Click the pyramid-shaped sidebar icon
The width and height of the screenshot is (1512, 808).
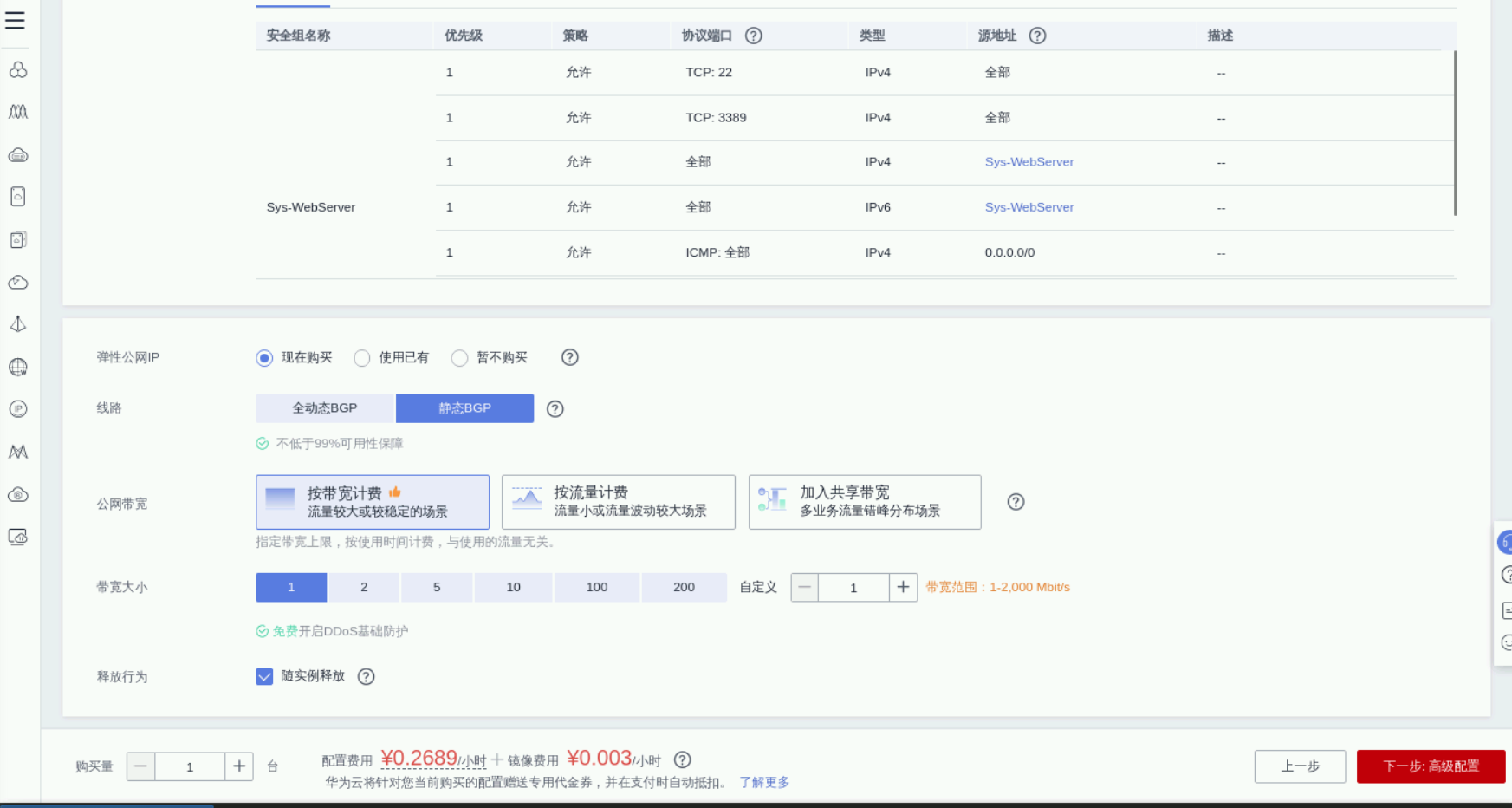(x=18, y=324)
